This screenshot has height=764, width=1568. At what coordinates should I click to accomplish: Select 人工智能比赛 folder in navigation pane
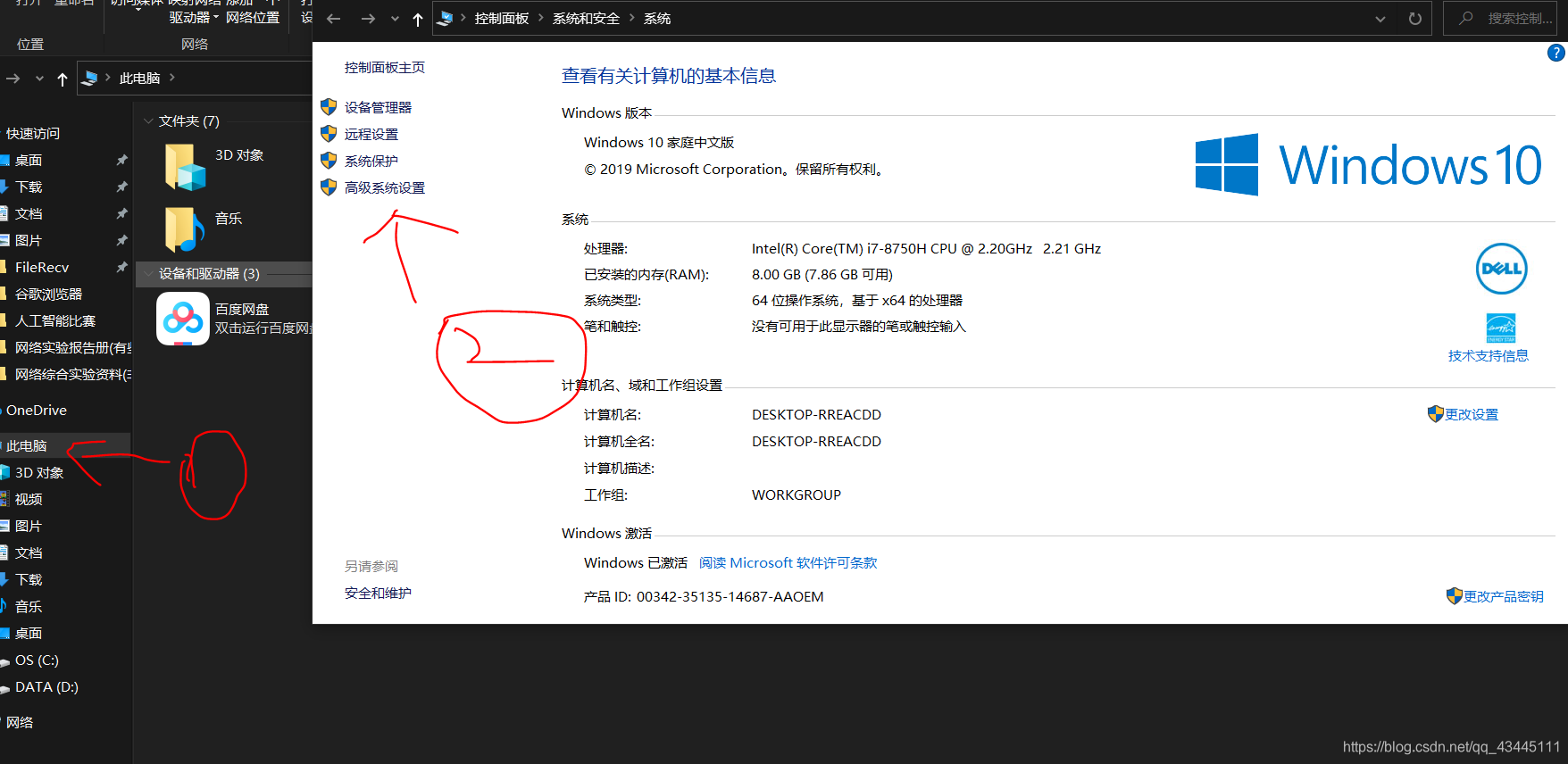pos(55,320)
